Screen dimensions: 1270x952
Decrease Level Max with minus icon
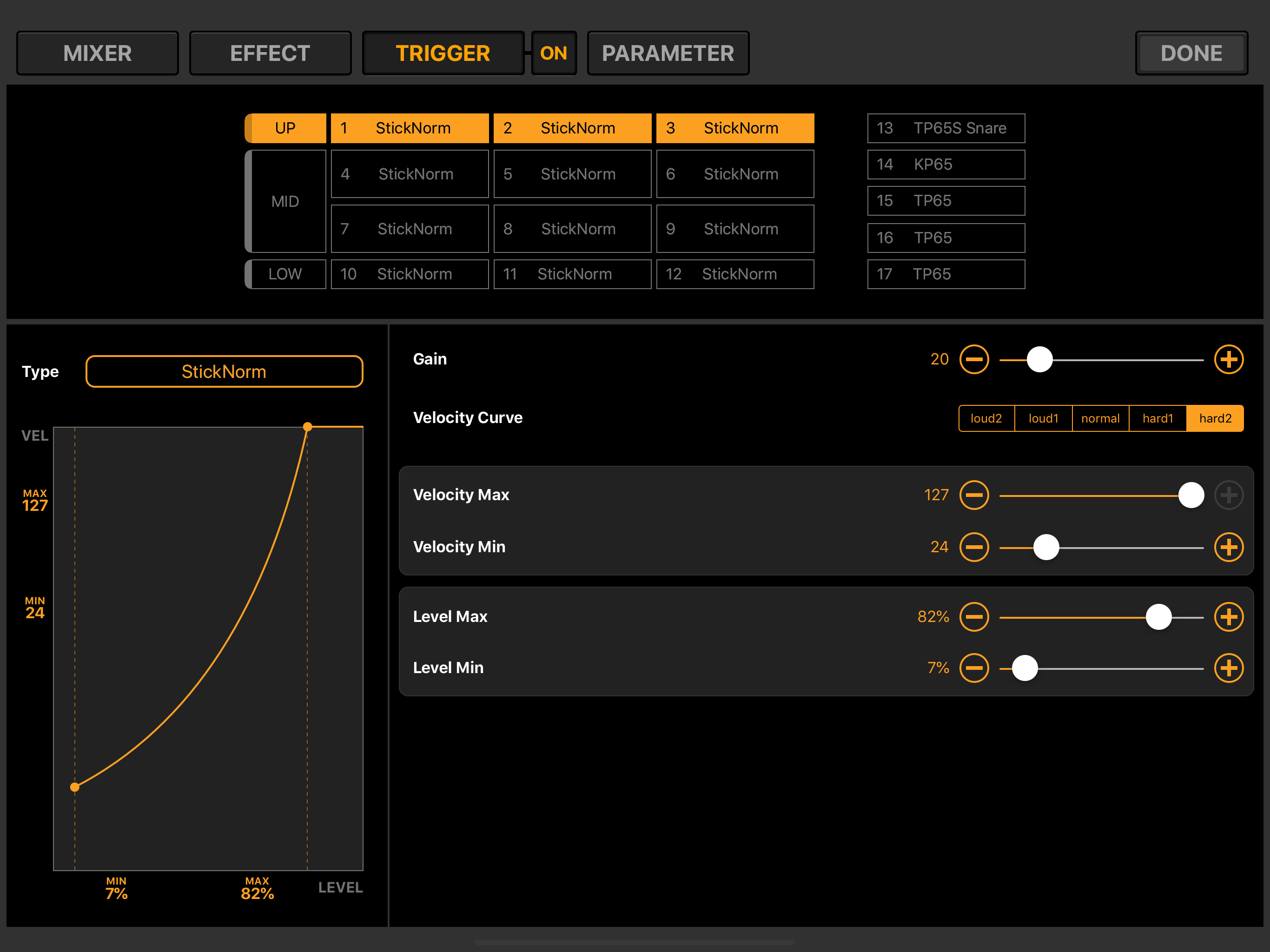(x=974, y=617)
